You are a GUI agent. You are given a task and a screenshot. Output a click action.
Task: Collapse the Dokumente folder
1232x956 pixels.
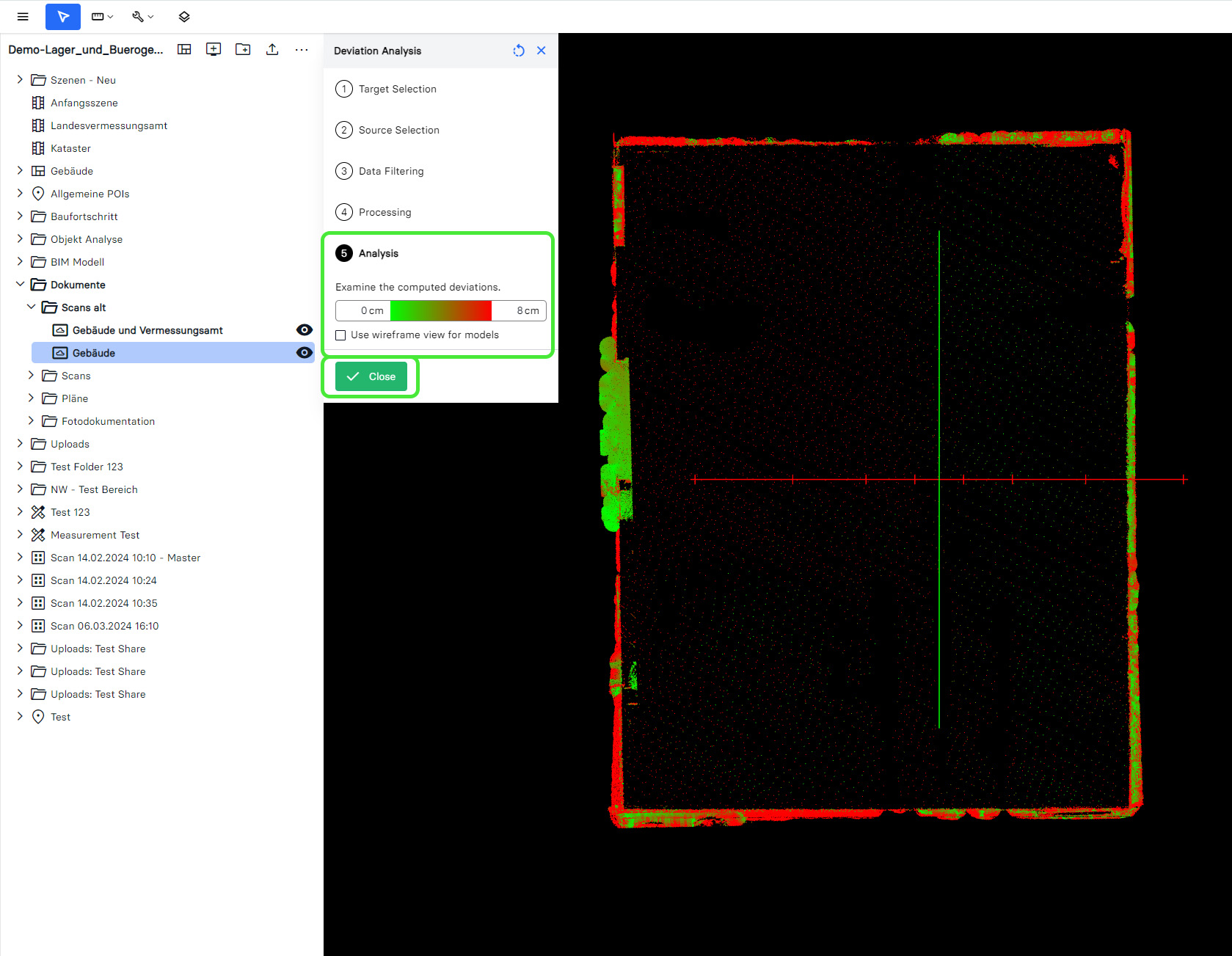click(21, 285)
